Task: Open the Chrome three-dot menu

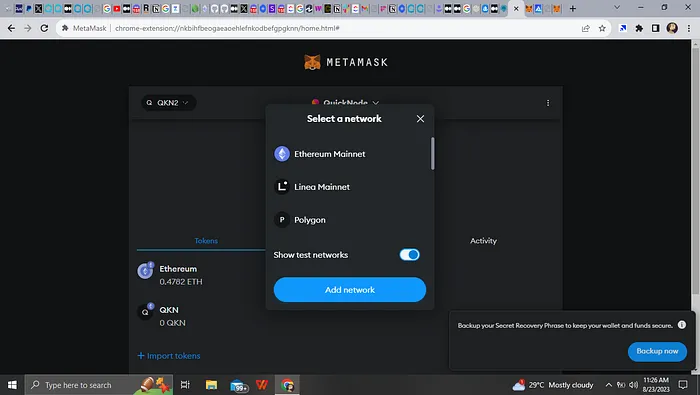Action: pos(689,28)
